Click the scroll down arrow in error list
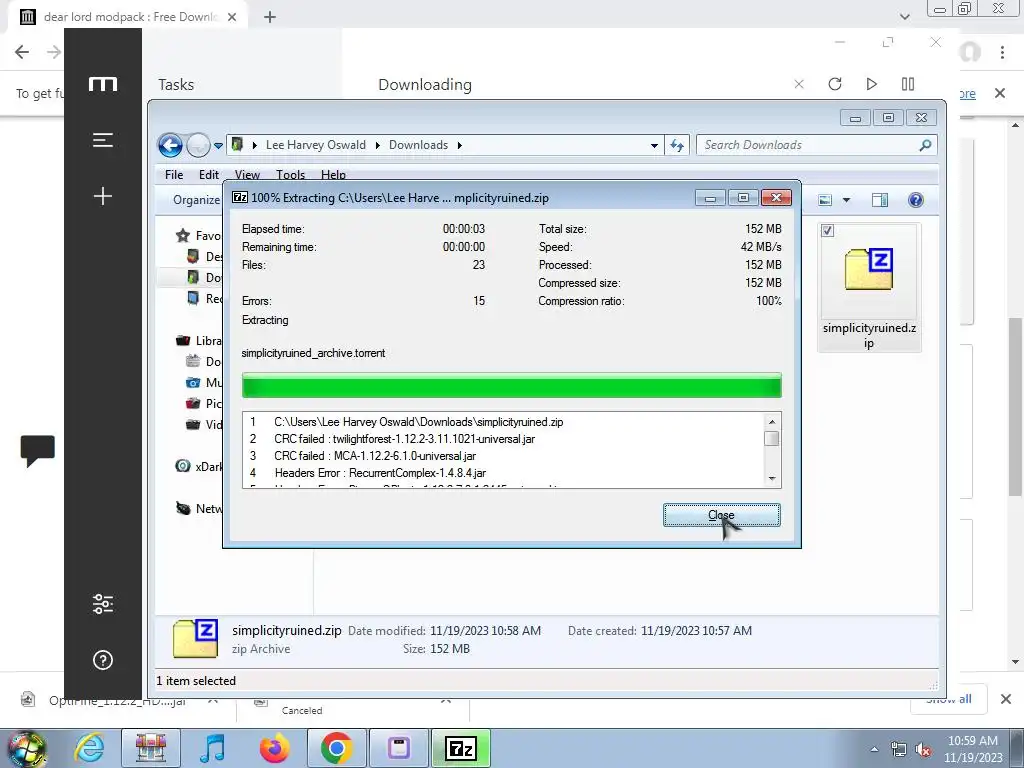1024x768 pixels. [772, 479]
